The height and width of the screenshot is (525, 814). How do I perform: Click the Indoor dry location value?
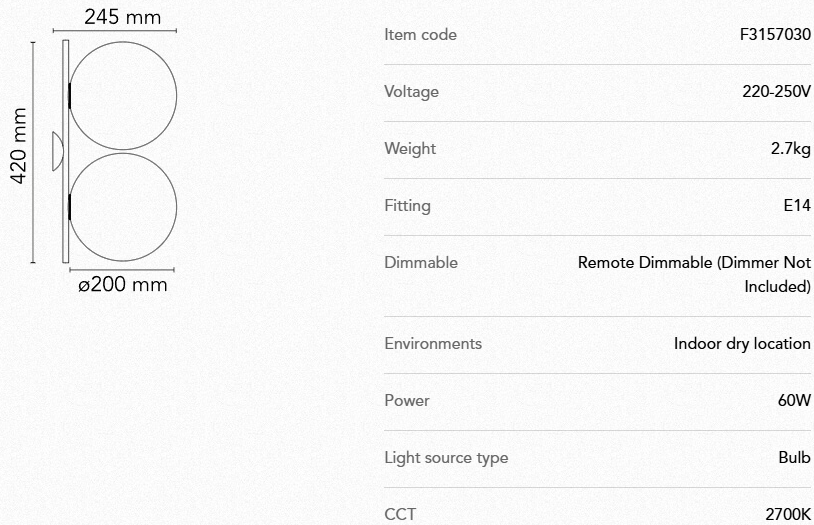pos(742,344)
